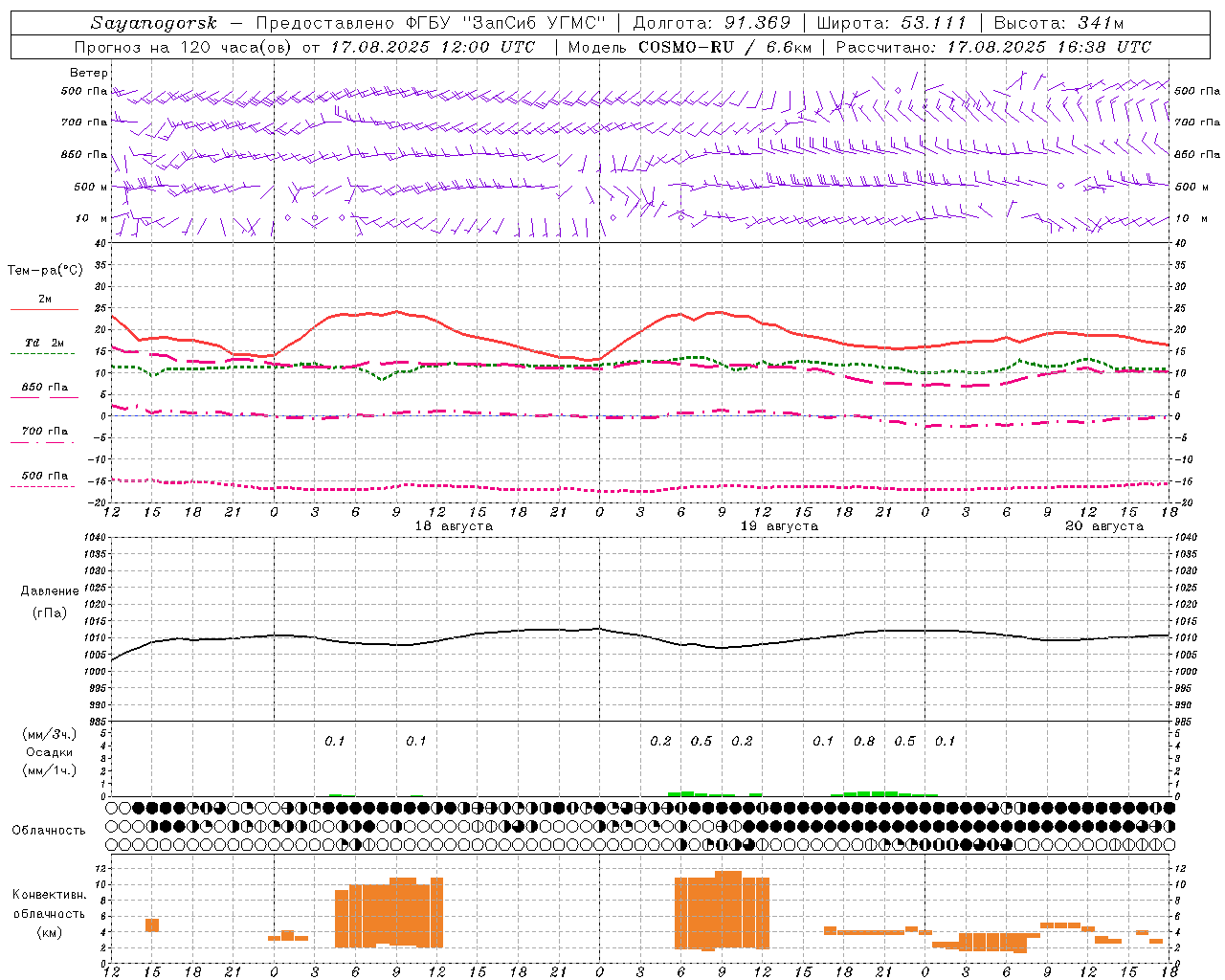Viewport: 1225px width, 980px height.
Task: Click the Долгота: 91.369 value
Action: (712, 23)
